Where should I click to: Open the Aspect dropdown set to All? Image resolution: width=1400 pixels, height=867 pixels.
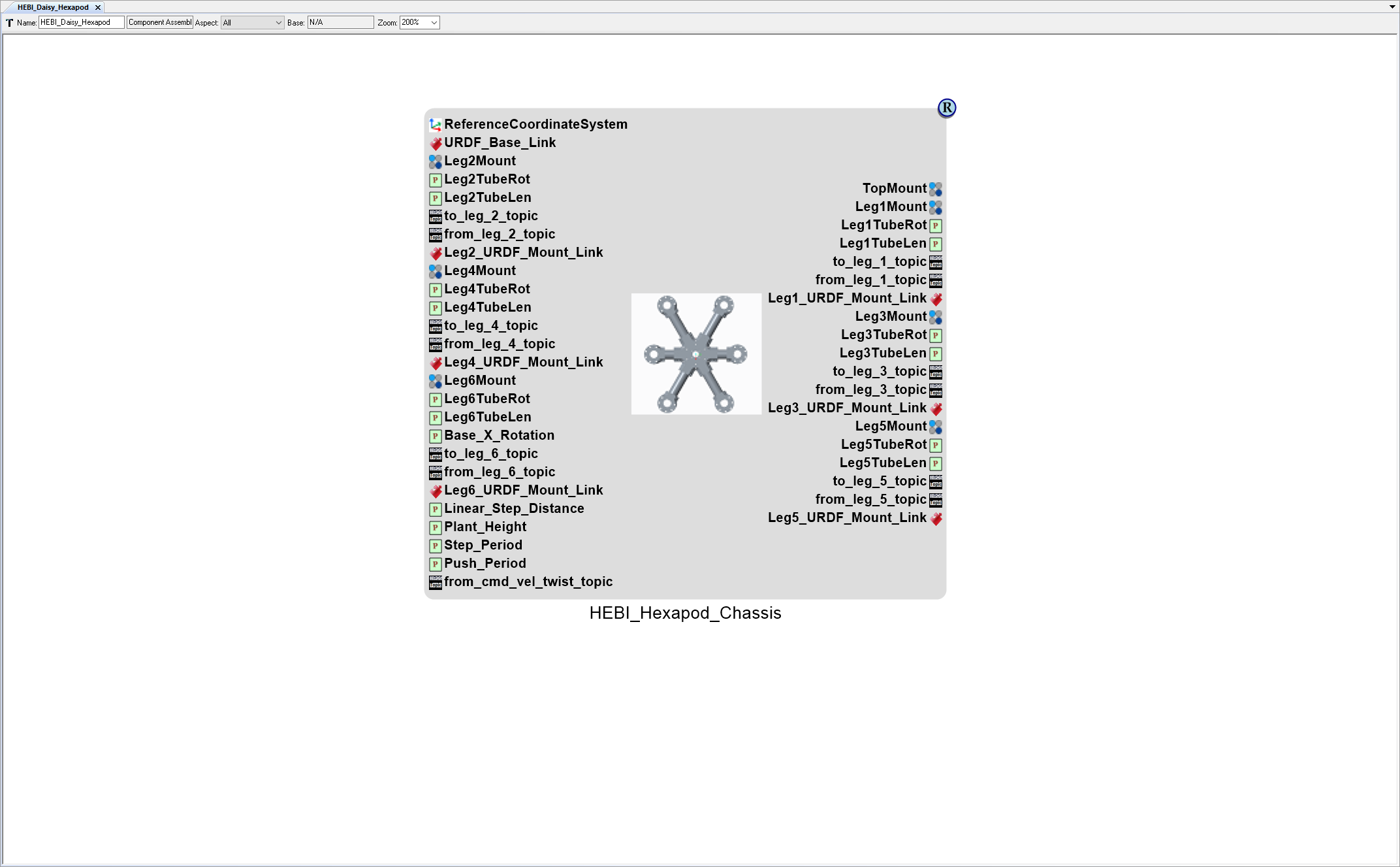(x=251, y=22)
